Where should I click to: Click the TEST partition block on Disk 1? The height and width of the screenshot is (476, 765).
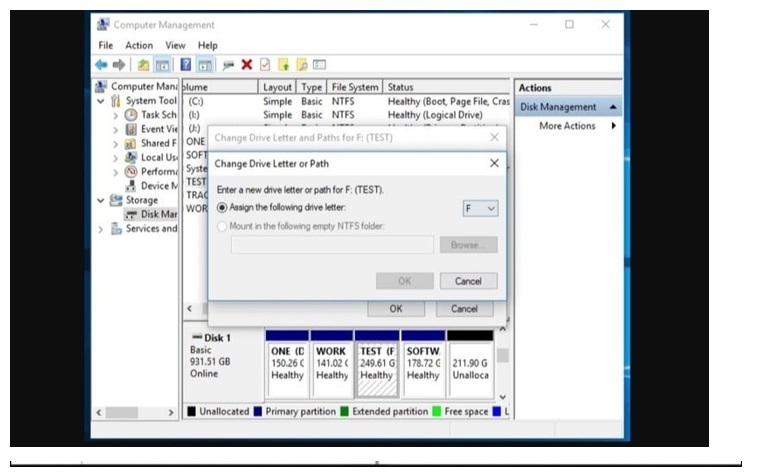pyautogui.click(x=377, y=368)
